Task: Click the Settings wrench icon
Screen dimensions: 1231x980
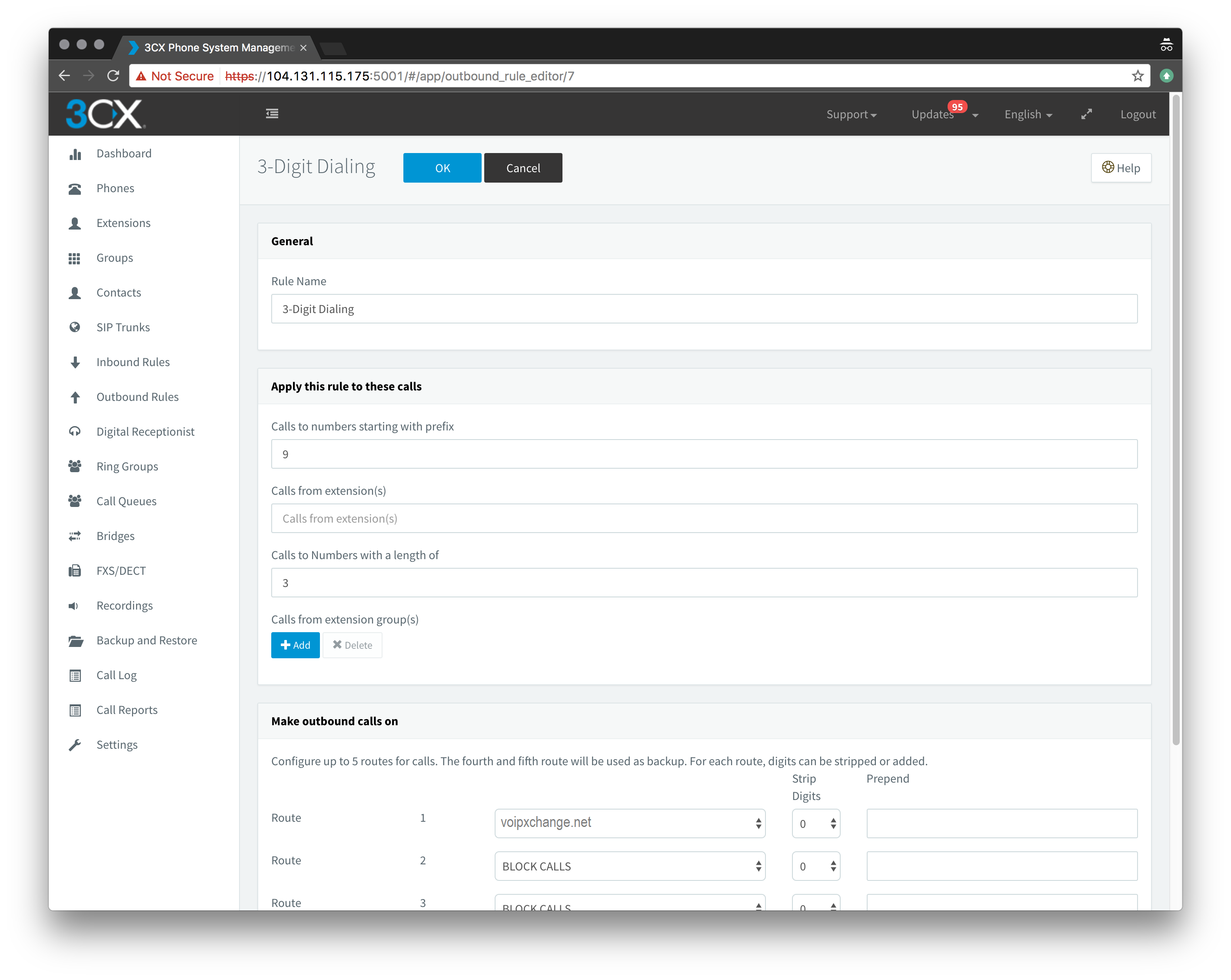Action: (x=75, y=745)
